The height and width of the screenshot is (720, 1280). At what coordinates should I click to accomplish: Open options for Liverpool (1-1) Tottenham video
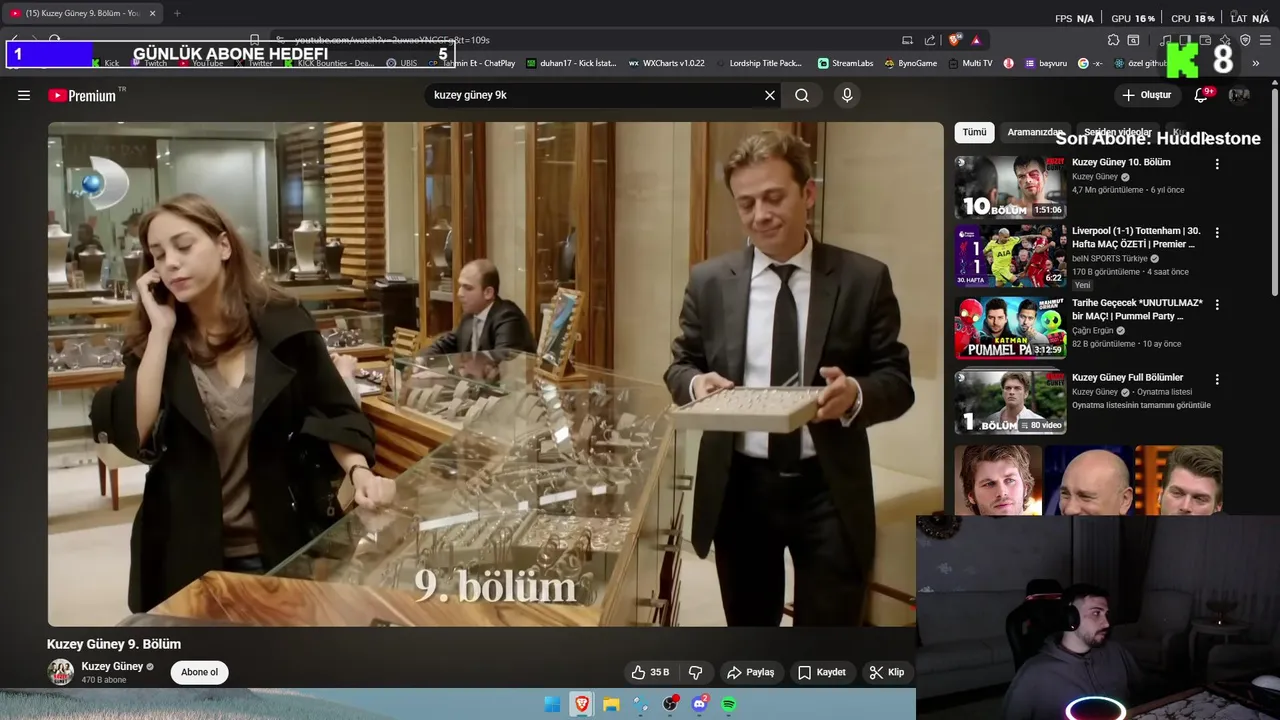point(1217,233)
